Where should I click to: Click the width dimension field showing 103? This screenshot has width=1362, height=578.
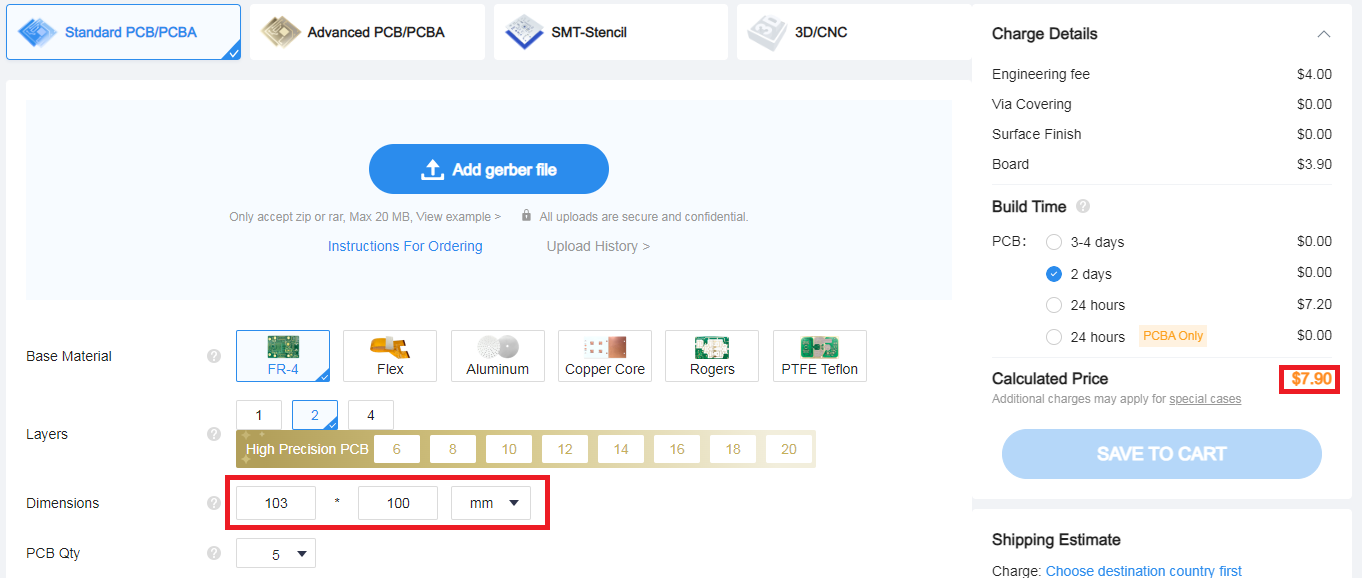point(276,503)
